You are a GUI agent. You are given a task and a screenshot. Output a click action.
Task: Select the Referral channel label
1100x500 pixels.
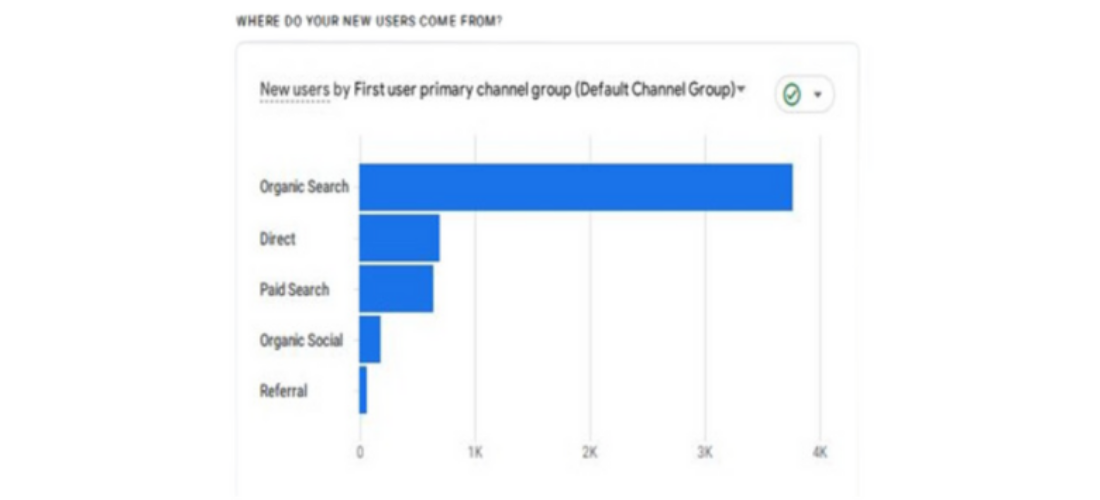pos(283,391)
